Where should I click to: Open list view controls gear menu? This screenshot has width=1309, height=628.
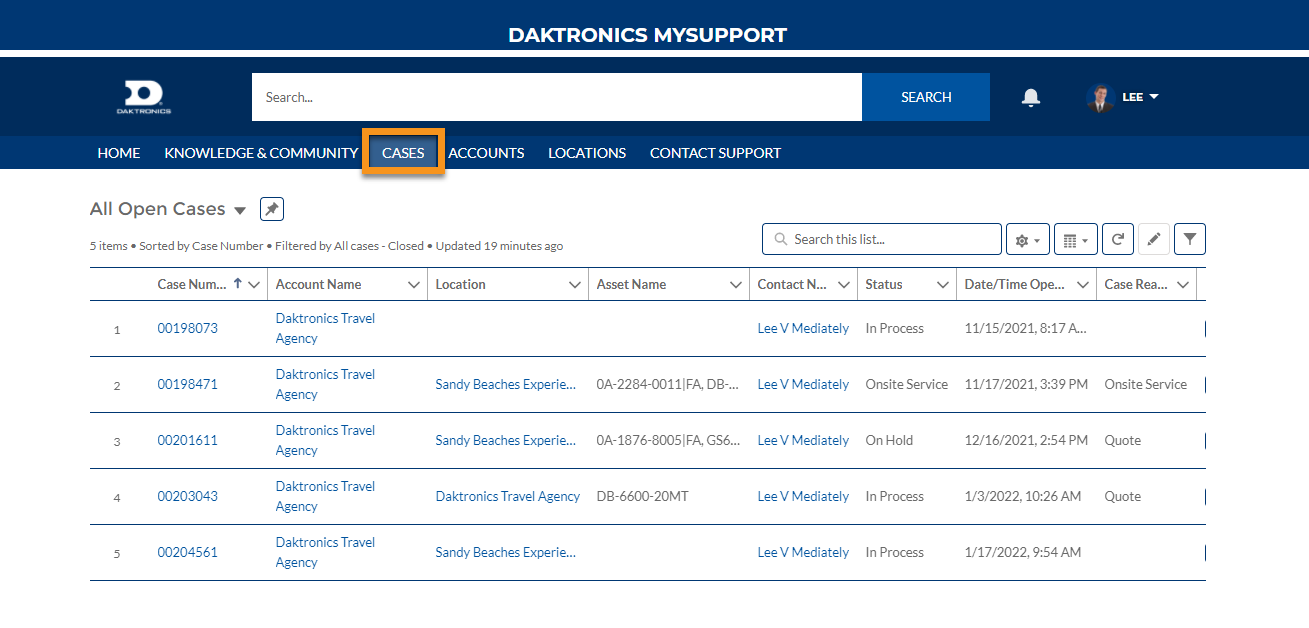coord(1027,240)
